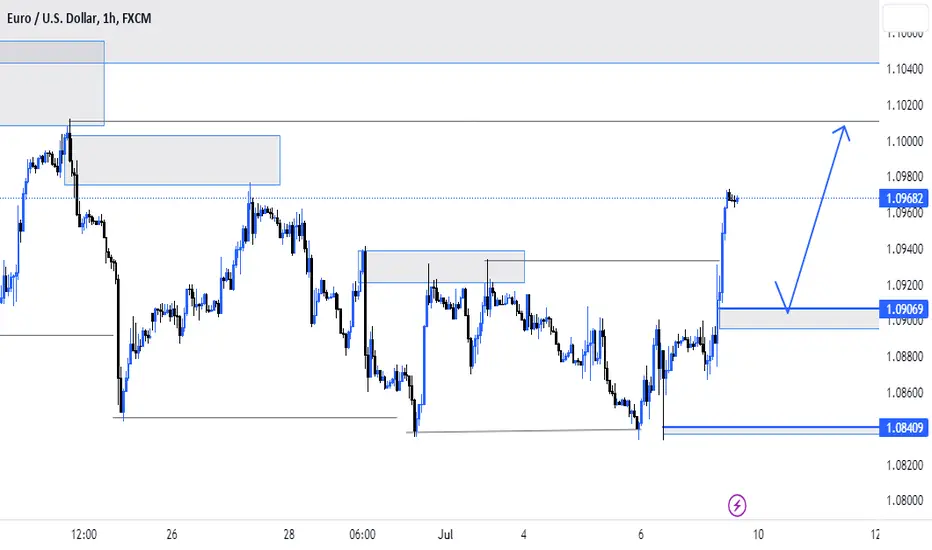Click the Jul label on time axis
This screenshot has width=932, height=550.
(x=445, y=534)
